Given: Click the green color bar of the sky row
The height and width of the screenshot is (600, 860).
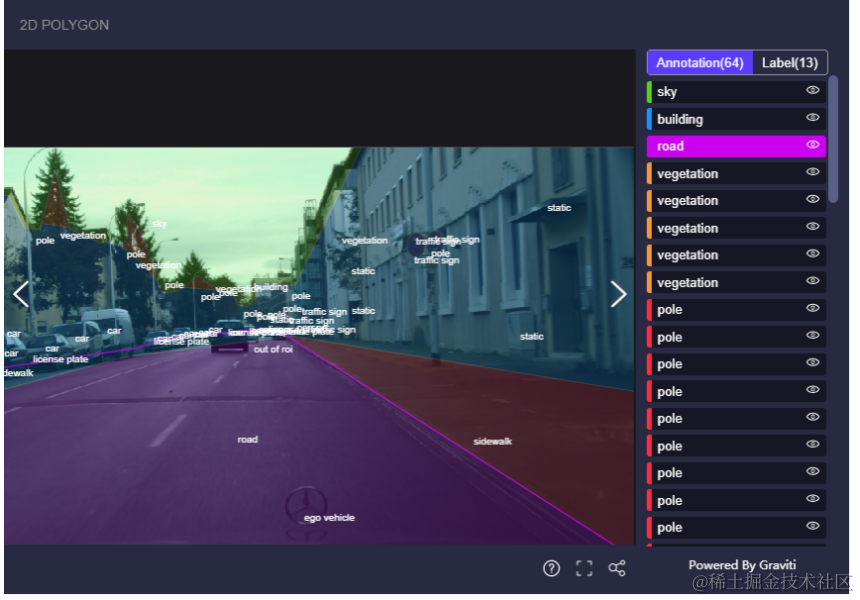Looking at the screenshot, I should tap(649, 92).
